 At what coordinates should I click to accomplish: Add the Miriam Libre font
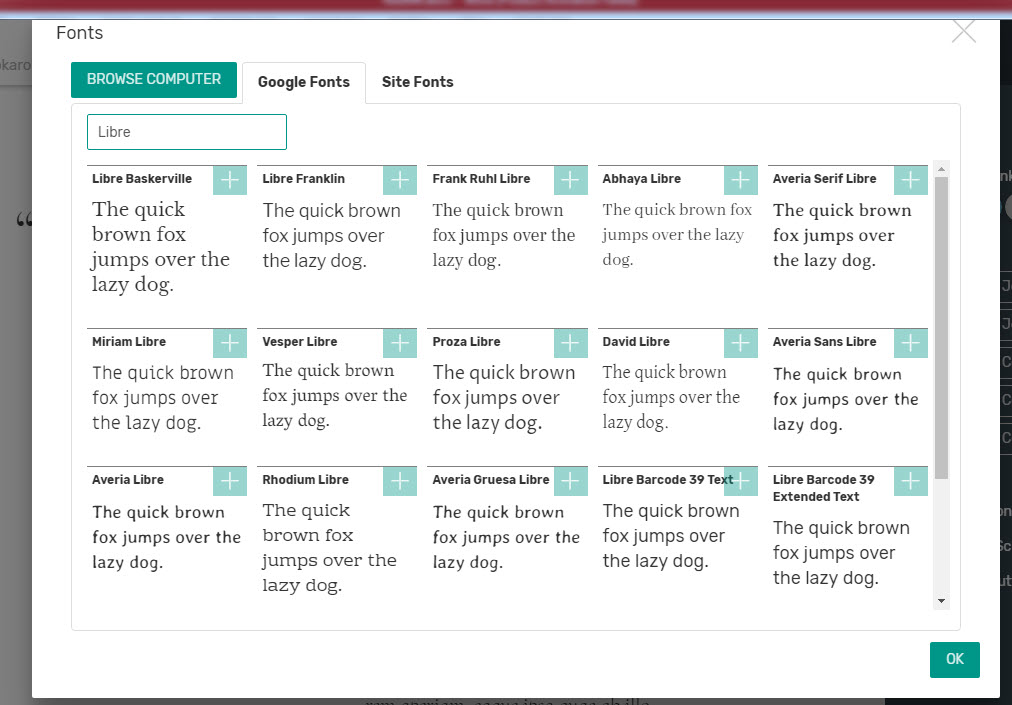230,343
